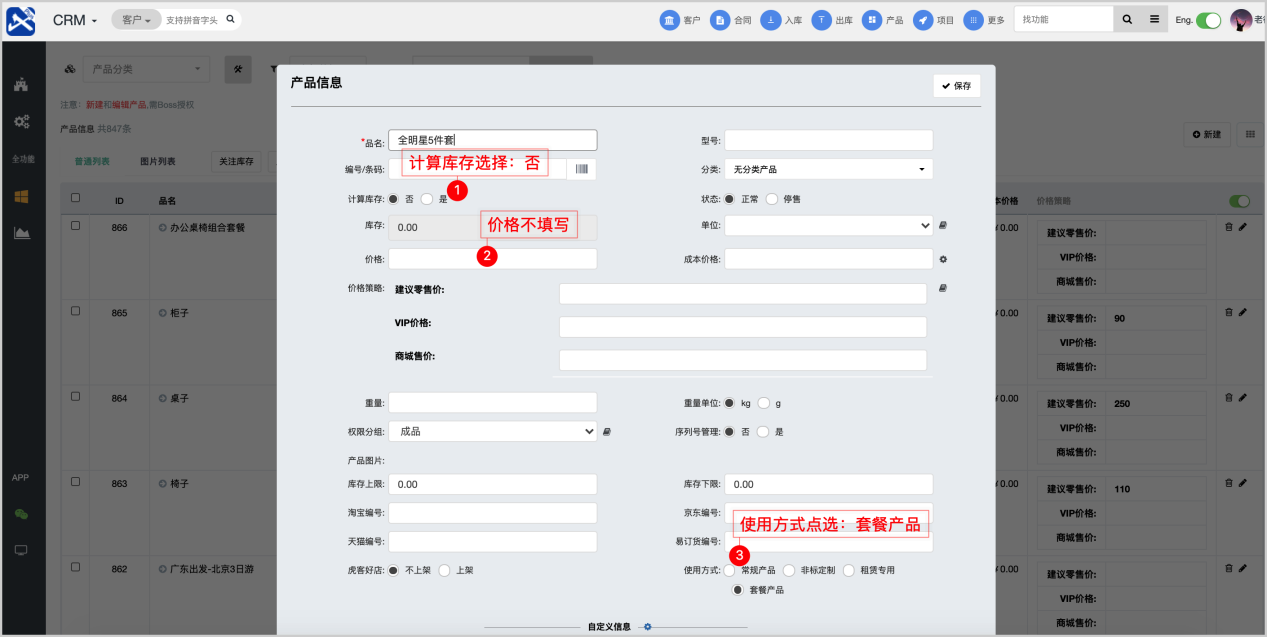This screenshot has width=1267, height=637.
Task: Open the windows-tile sidebar icon
Action: [21, 196]
